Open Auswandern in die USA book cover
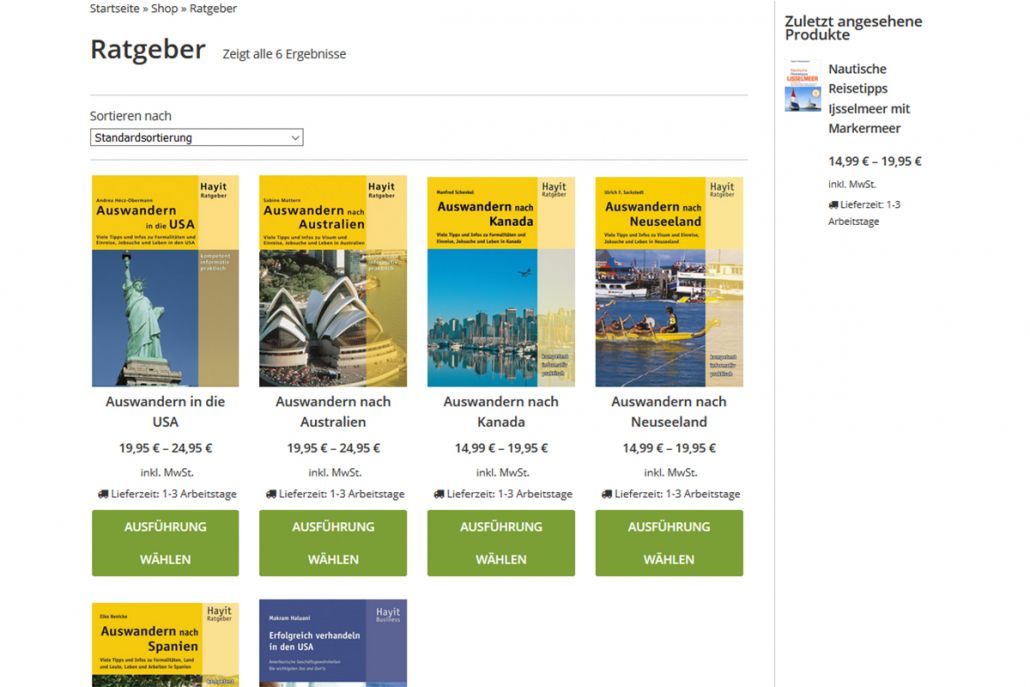1030x687 pixels. tap(166, 281)
